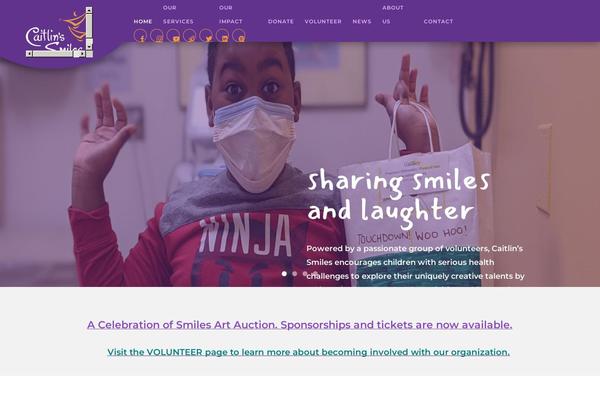Screen dimensions: 600x400
Task: Open the Volunteer menu item
Action: (323, 21)
